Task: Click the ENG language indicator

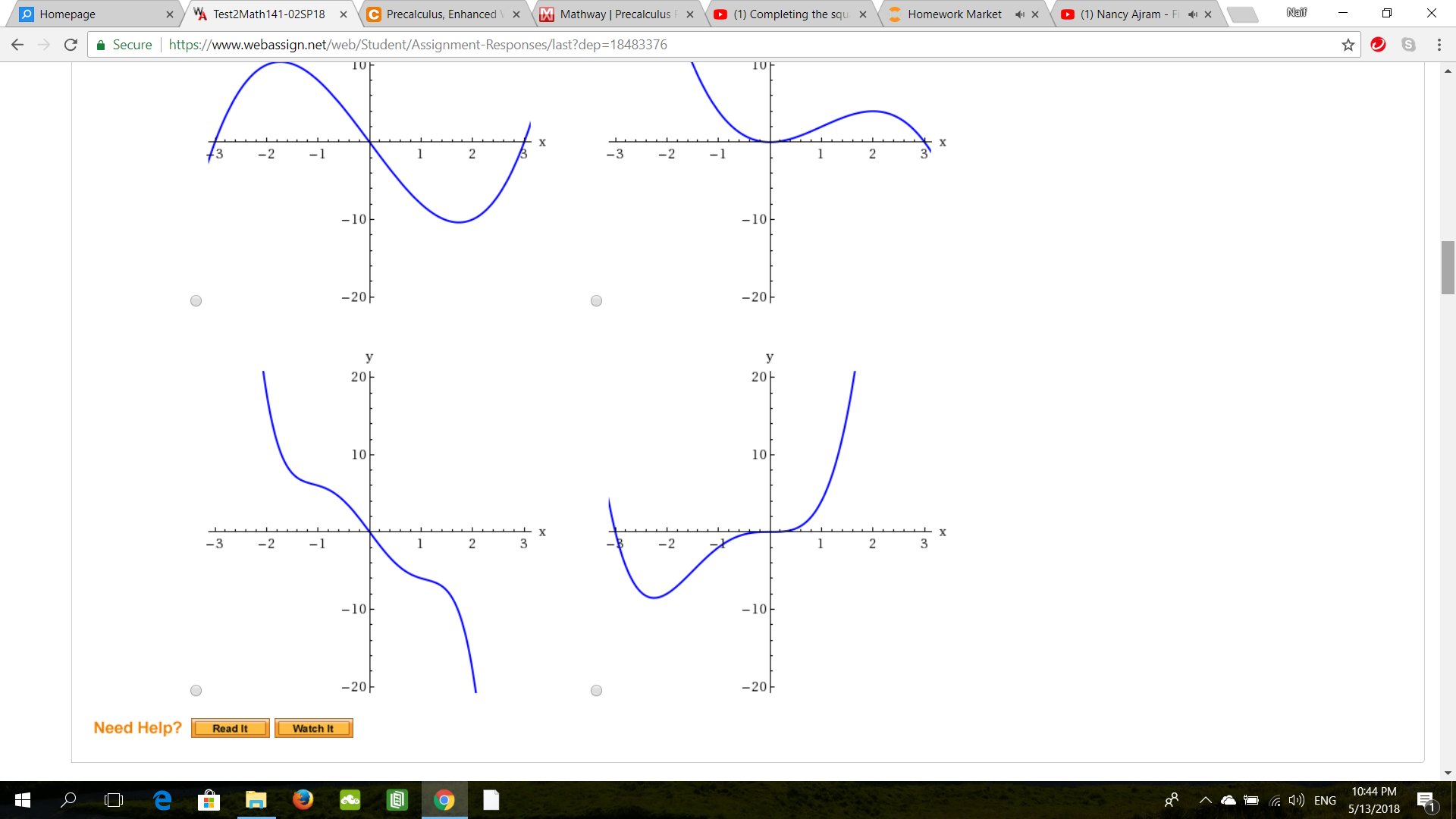Action: click(x=1325, y=800)
